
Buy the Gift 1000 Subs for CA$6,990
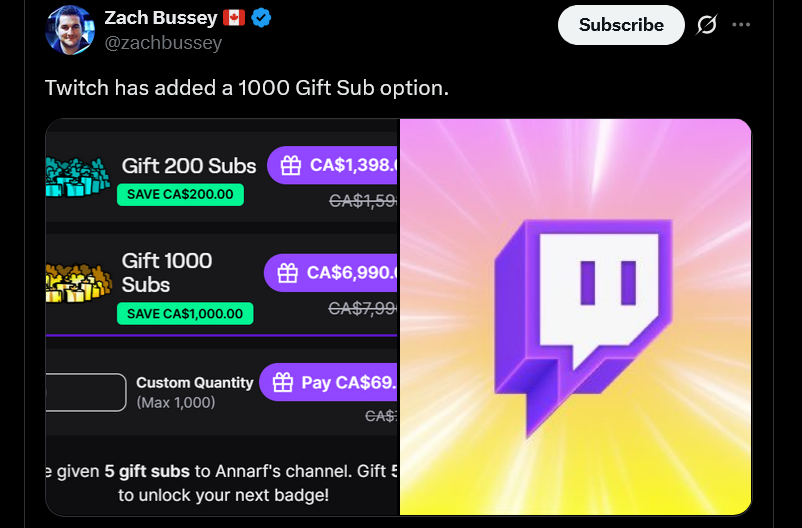coord(331,273)
